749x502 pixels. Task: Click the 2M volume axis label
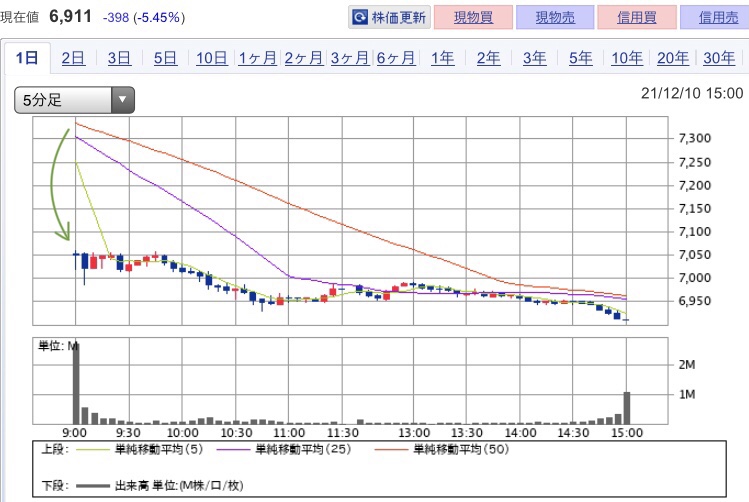point(687,365)
